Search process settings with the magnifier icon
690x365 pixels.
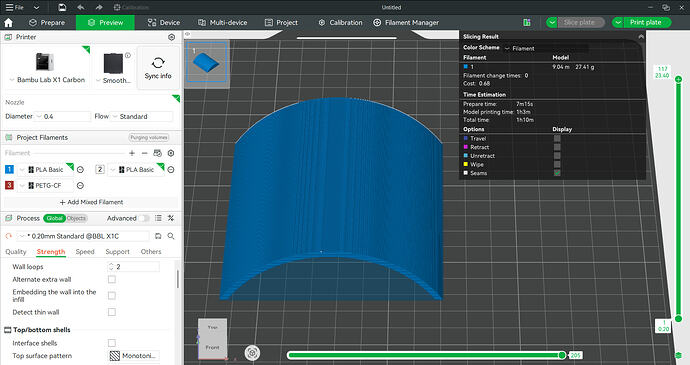tap(171, 236)
